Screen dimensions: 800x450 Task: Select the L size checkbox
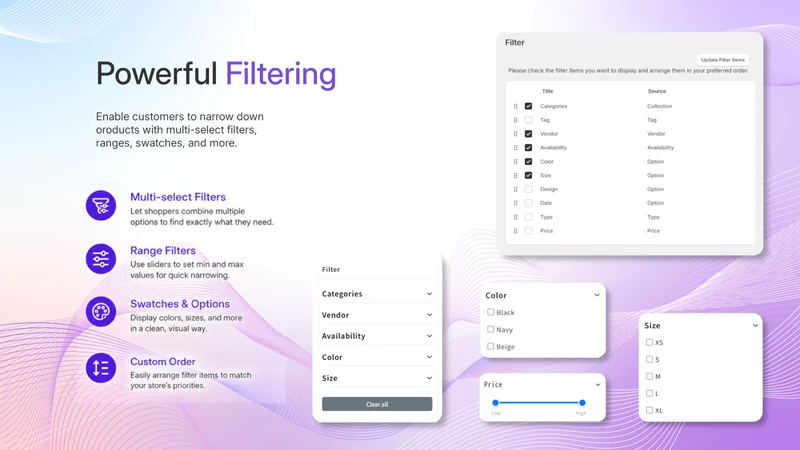[x=649, y=393]
